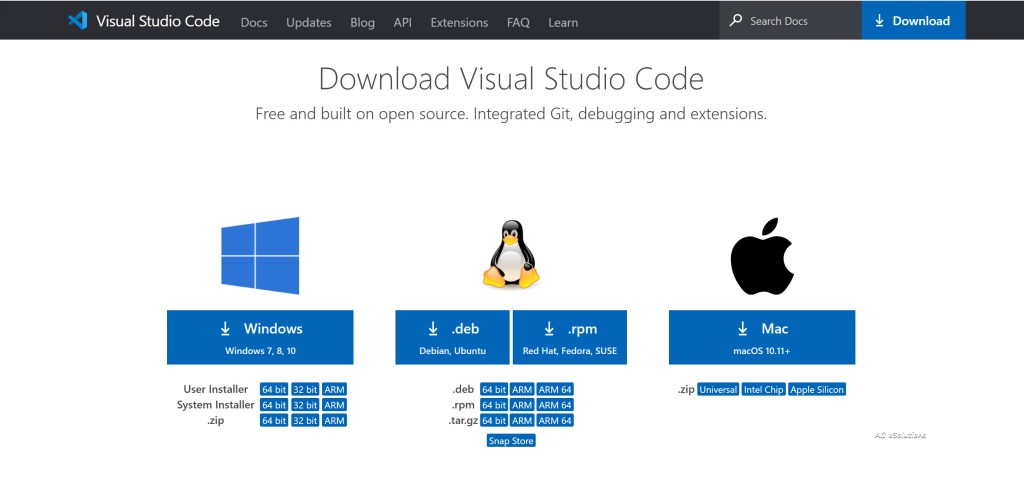Image resolution: width=1024 pixels, height=488 pixels.
Task: Download the .deb package for Debian, Ubuntu
Action: (452, 337)
